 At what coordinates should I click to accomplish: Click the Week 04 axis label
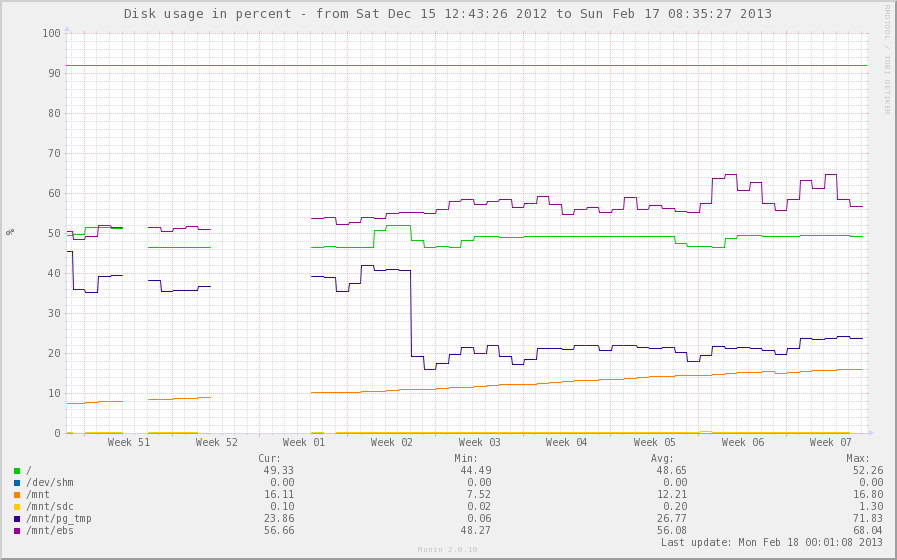[567, 442]
